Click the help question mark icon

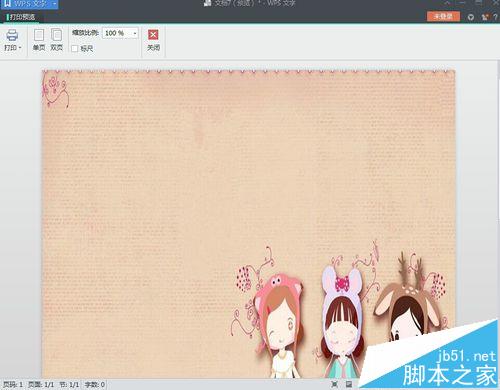click(x=495, y=17)
